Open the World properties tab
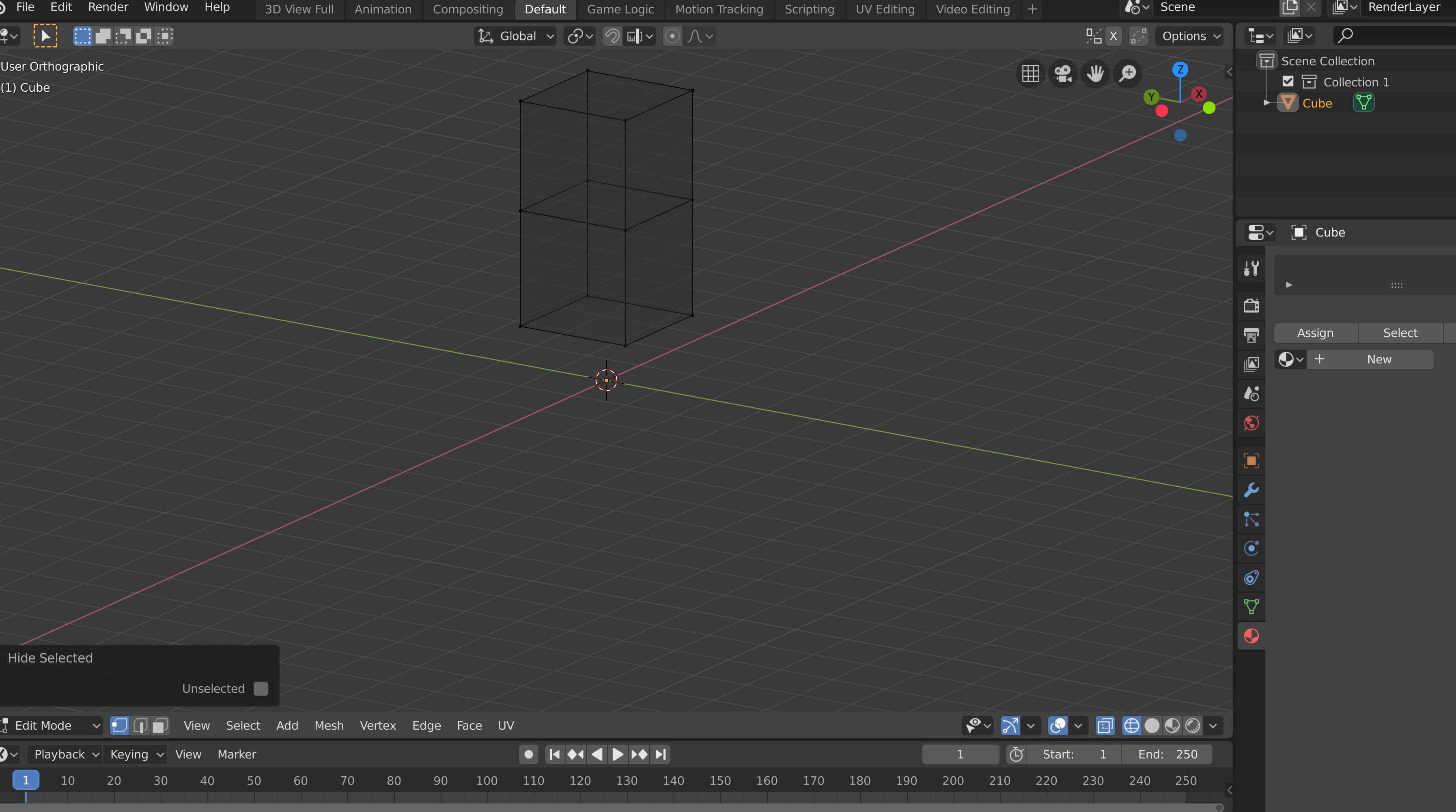 [x=1251, y=423]
